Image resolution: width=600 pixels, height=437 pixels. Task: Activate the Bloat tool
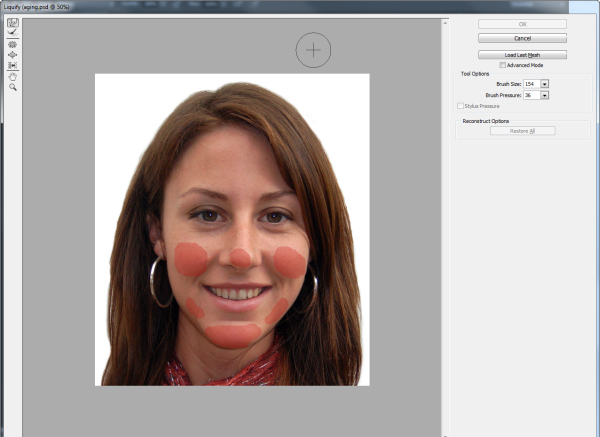click(x=13, y=55)
